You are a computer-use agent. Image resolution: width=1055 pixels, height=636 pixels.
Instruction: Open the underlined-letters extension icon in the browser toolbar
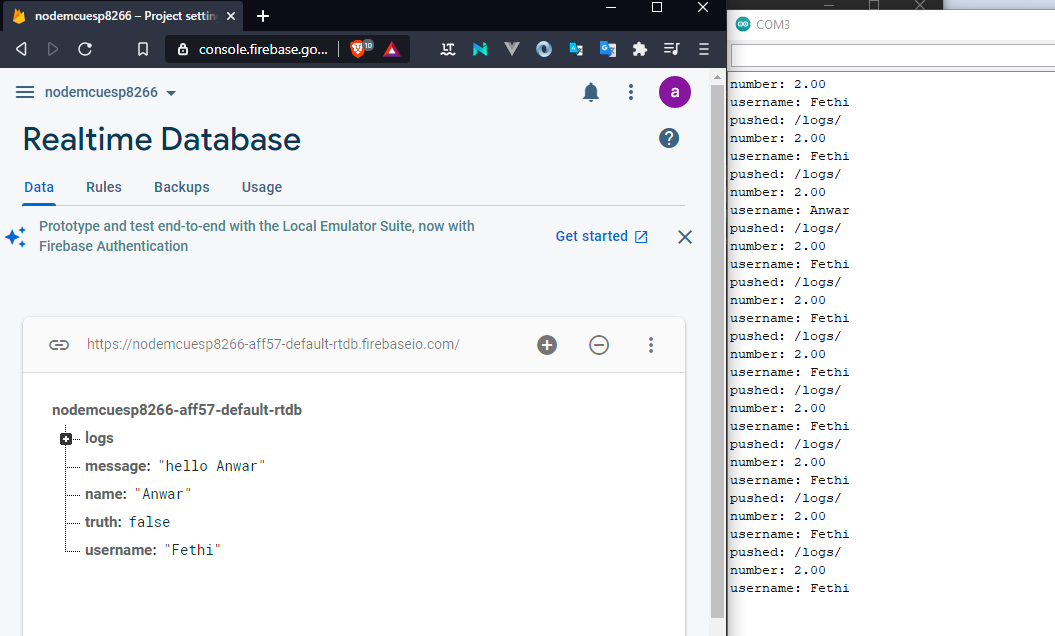(447, 49)
